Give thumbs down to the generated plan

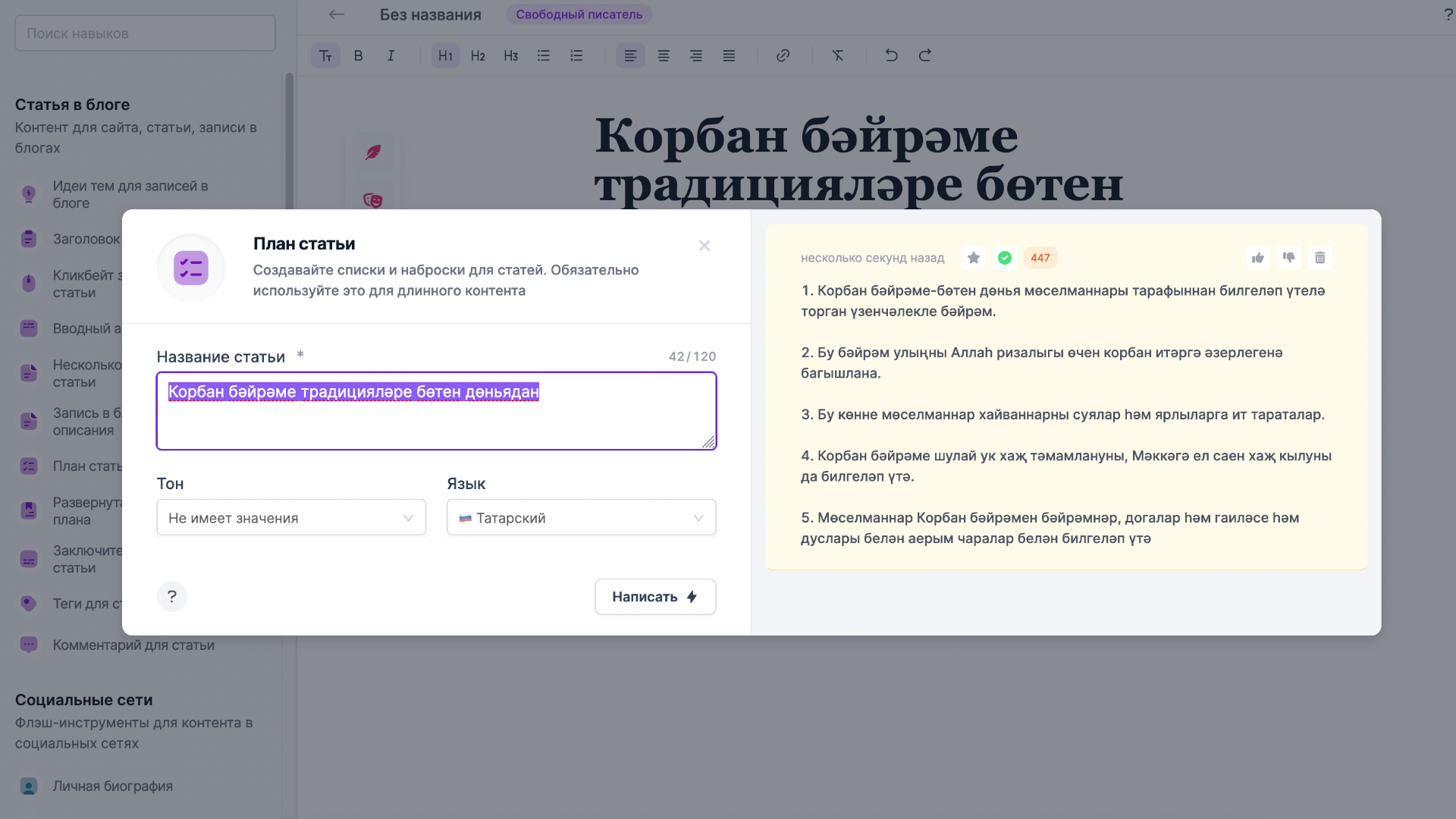(1289, 258)
